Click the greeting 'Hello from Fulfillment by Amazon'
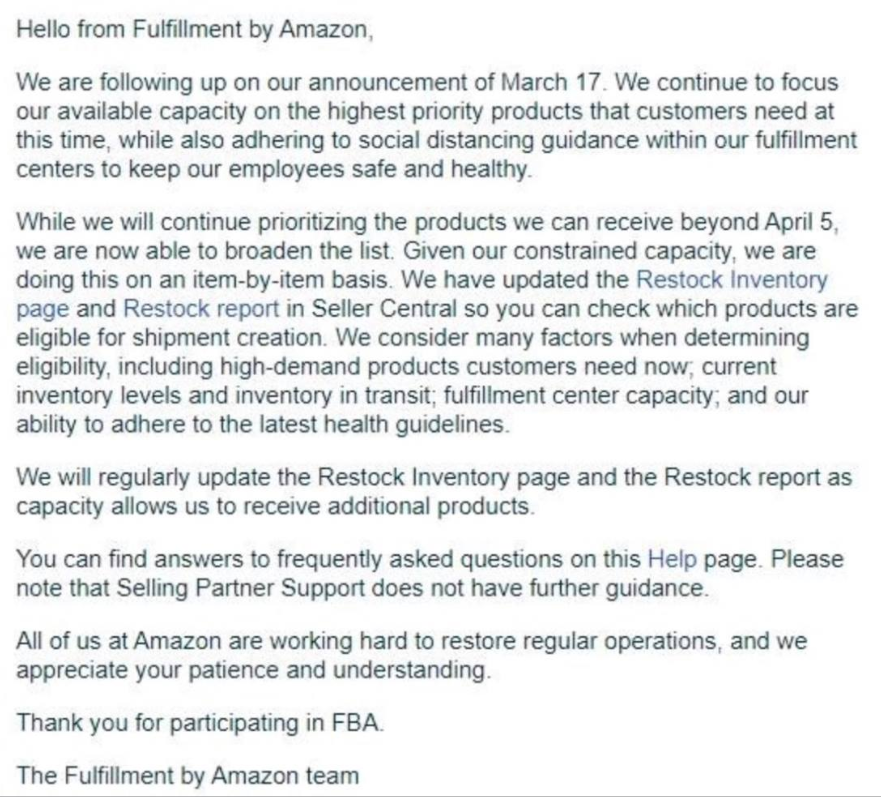Viewport: 881px width, 797px height. tap(194, 29)
